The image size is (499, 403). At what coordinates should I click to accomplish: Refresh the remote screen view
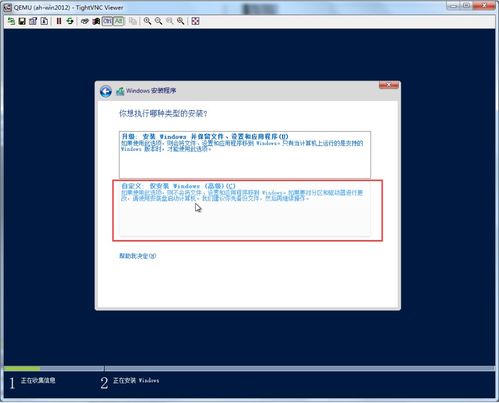point(70,21)
